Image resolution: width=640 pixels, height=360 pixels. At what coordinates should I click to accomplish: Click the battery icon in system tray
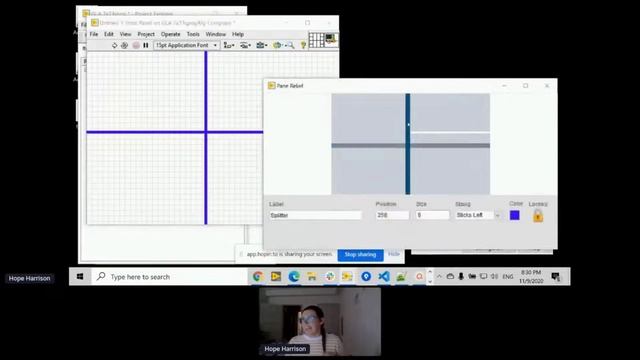coord(472,277)
